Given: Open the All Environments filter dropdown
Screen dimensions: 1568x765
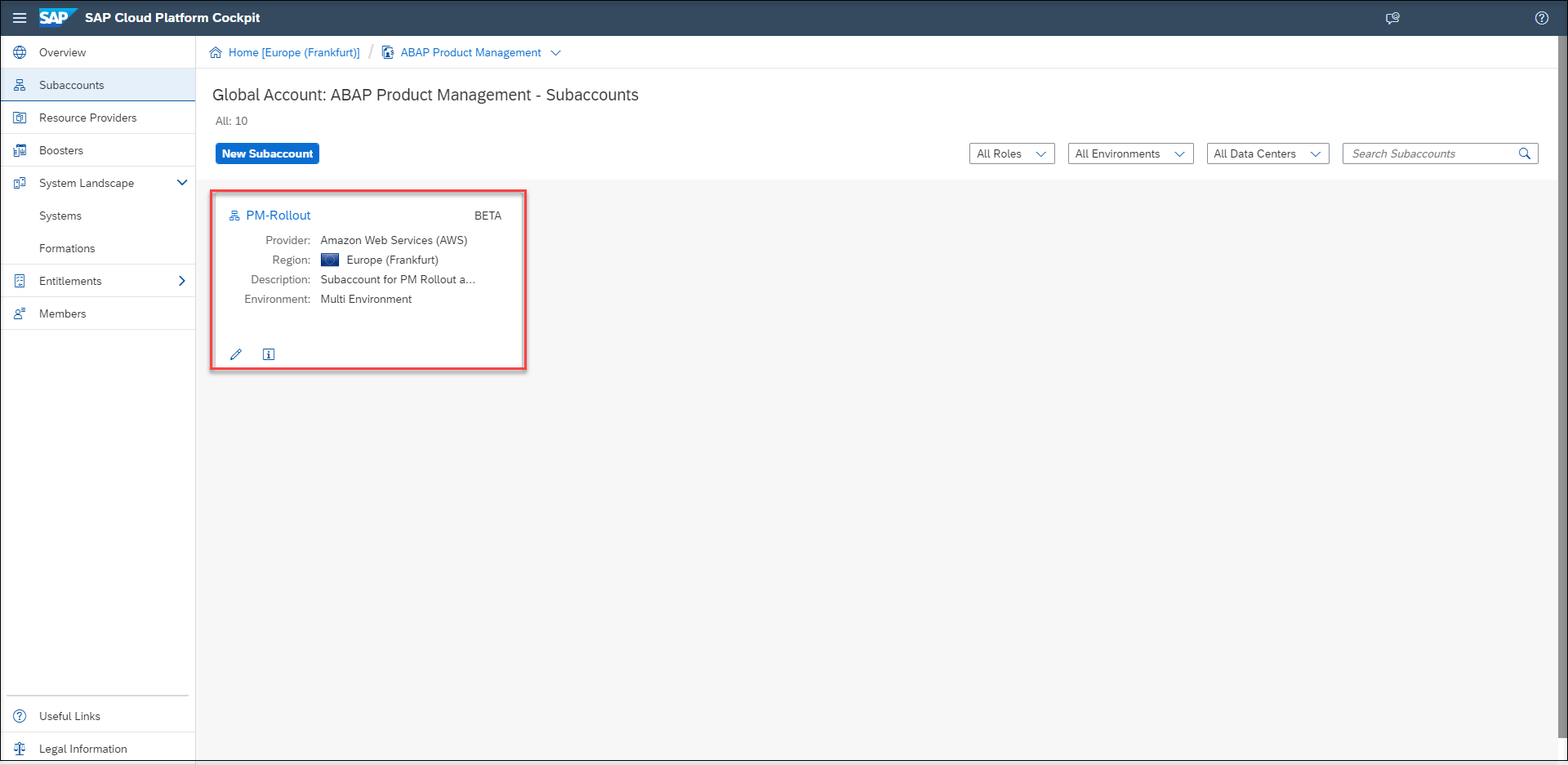Looking at the screenshot, I should 1130,153.
